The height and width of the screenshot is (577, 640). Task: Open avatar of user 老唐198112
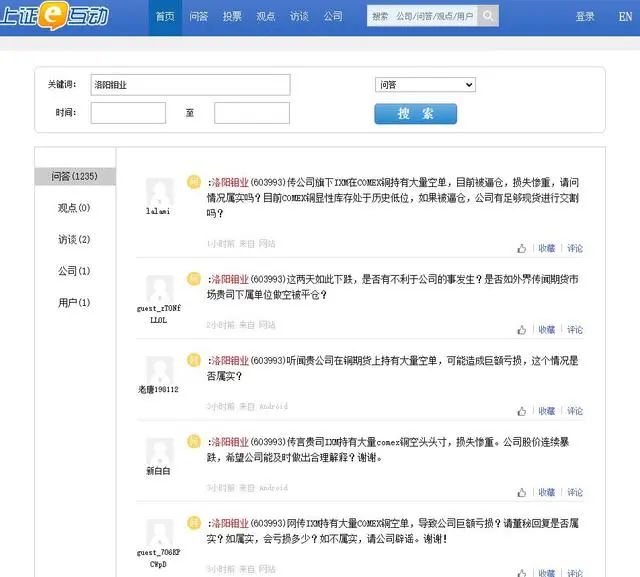159,370
